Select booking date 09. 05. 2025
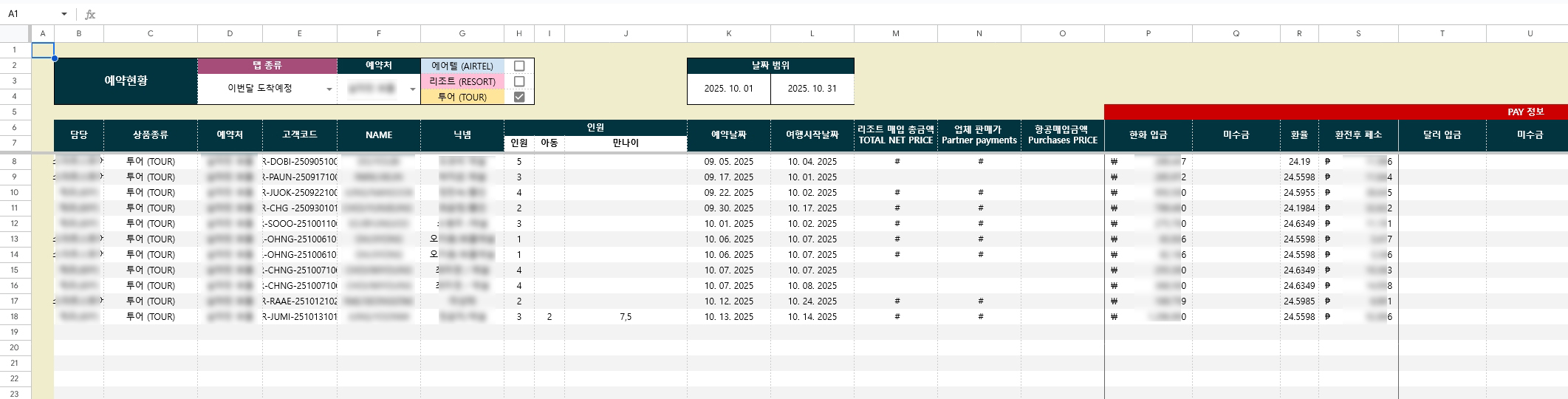This screenshot has height=399, width=1568. 729,161
